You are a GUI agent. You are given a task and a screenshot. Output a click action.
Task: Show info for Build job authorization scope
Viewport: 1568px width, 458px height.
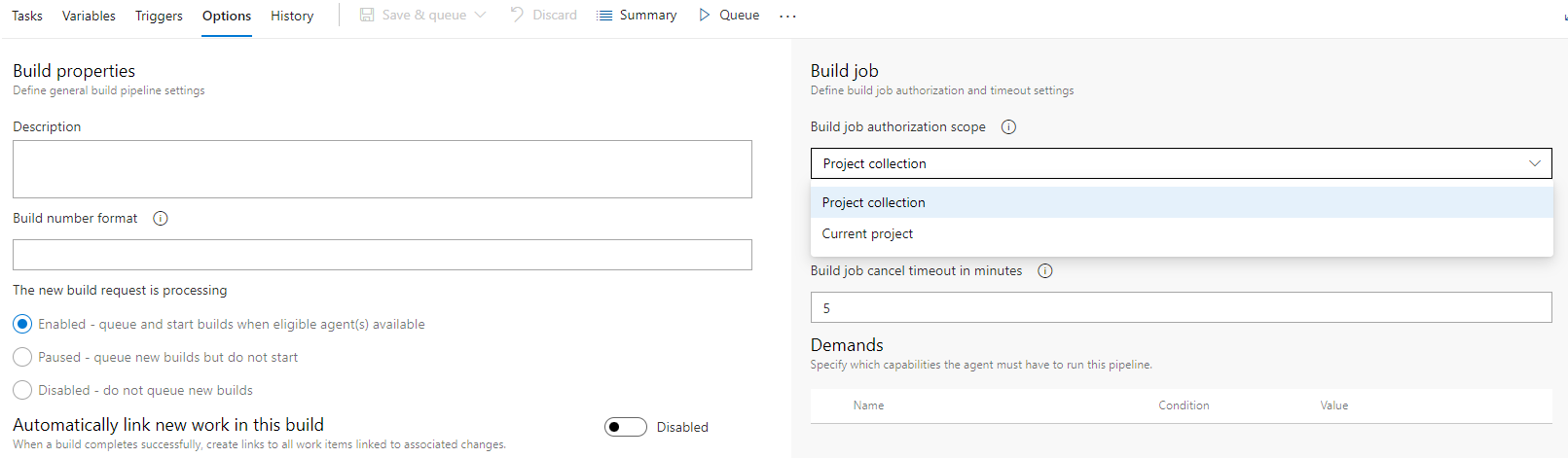point(1008,127)
